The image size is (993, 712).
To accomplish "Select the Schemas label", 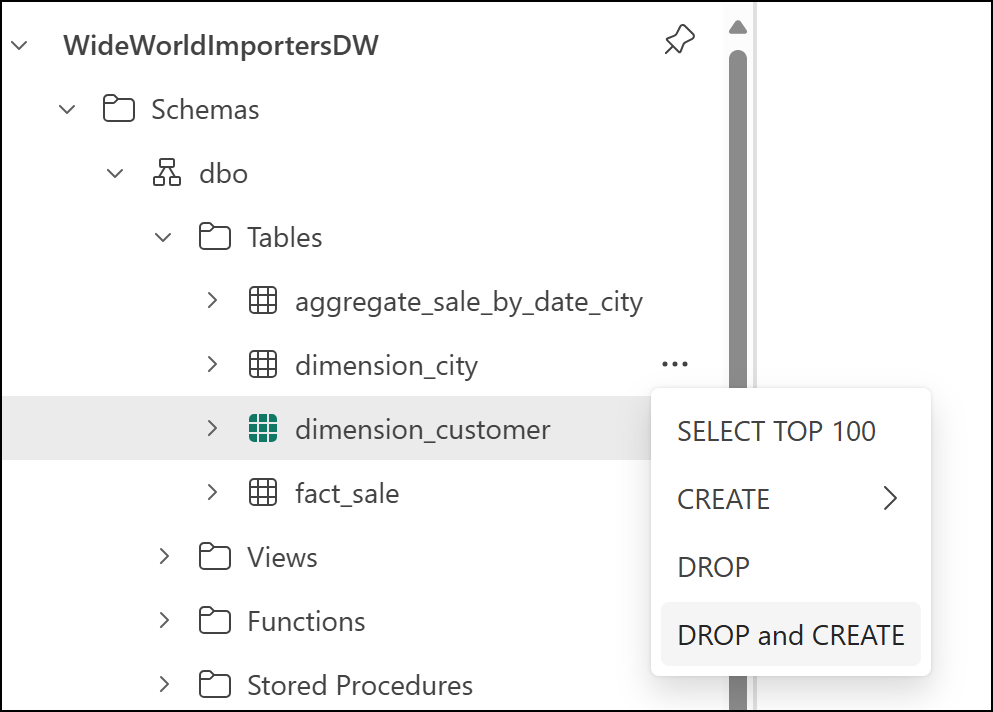I will coord(205,110).
